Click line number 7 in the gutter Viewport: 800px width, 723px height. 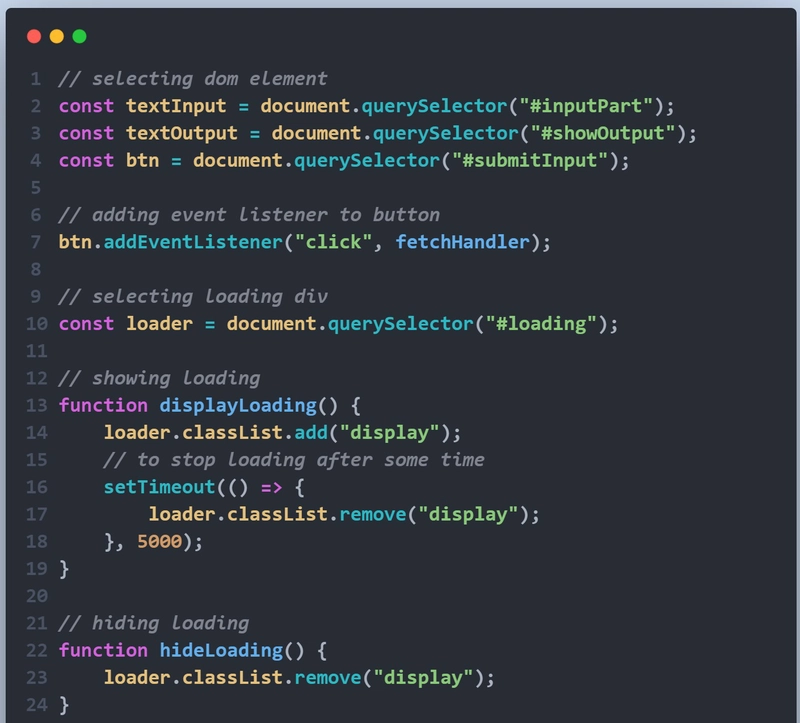coord(37,242)
